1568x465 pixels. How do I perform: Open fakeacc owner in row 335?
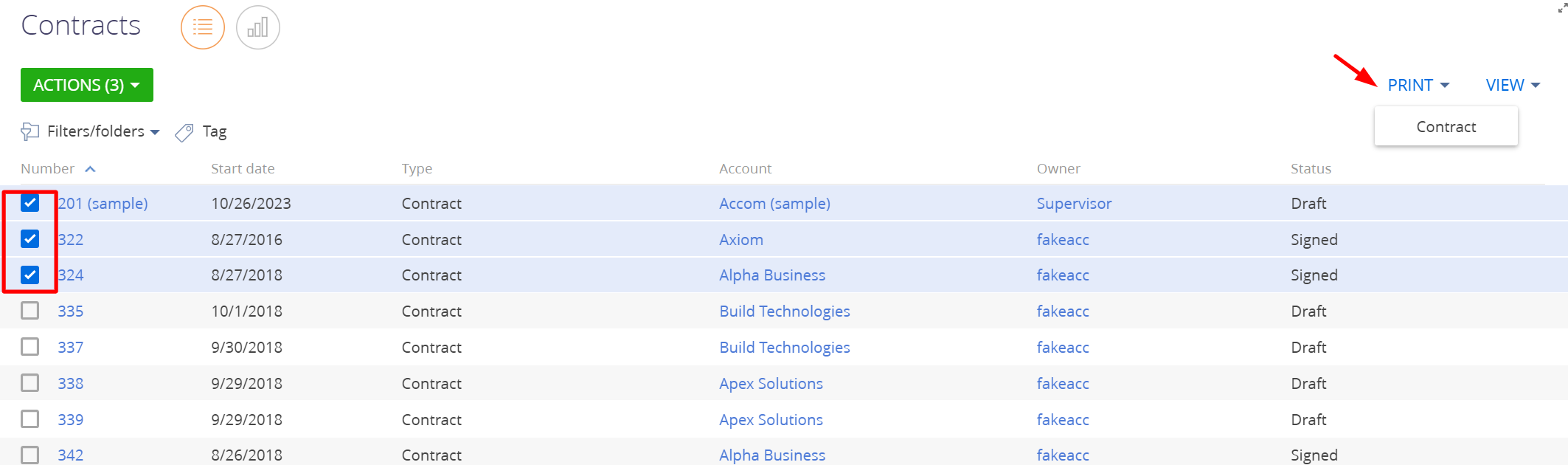(x=1063, y=311)
